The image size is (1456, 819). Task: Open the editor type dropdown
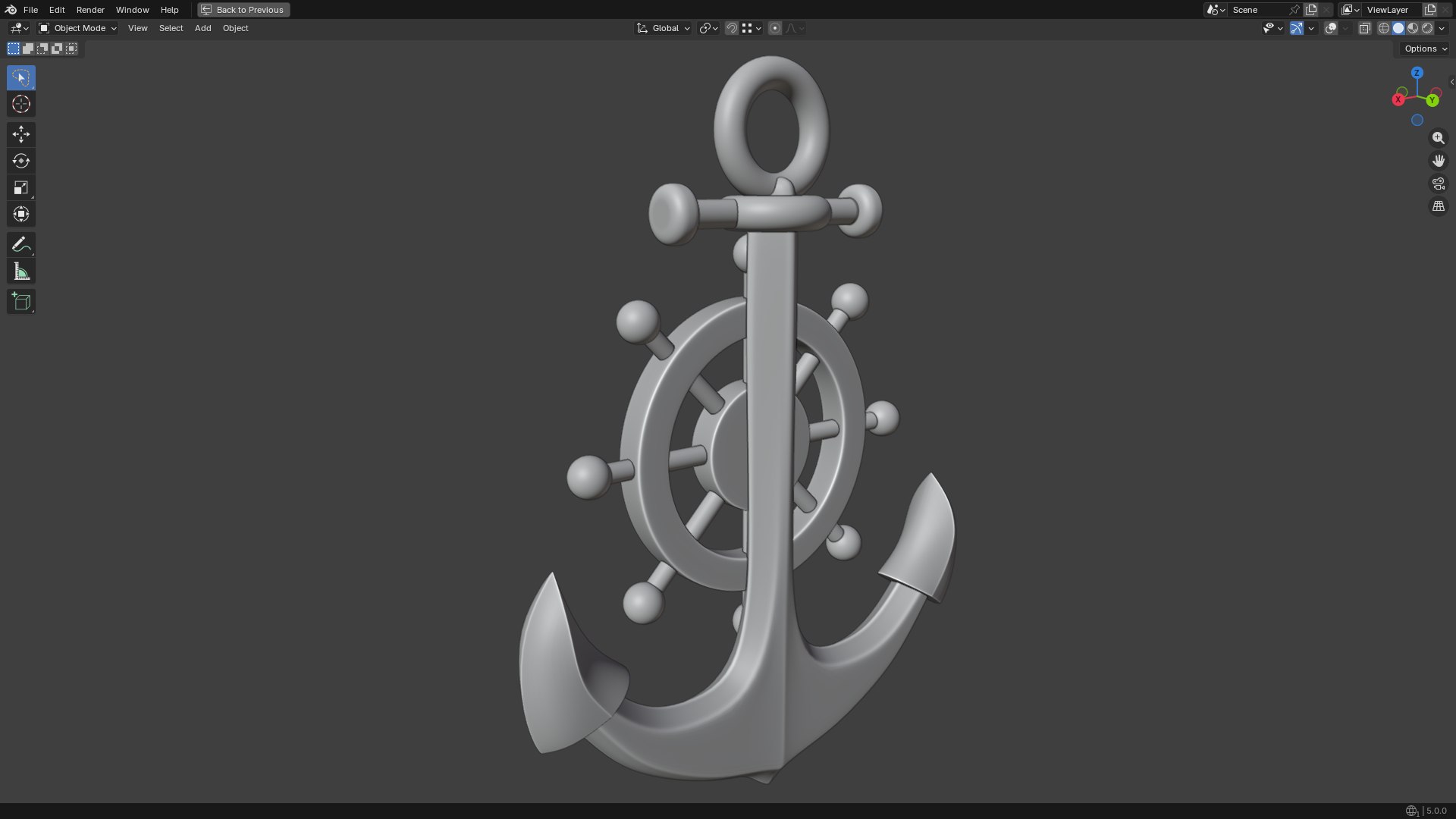pyautogui.click(x=19, y=28)
